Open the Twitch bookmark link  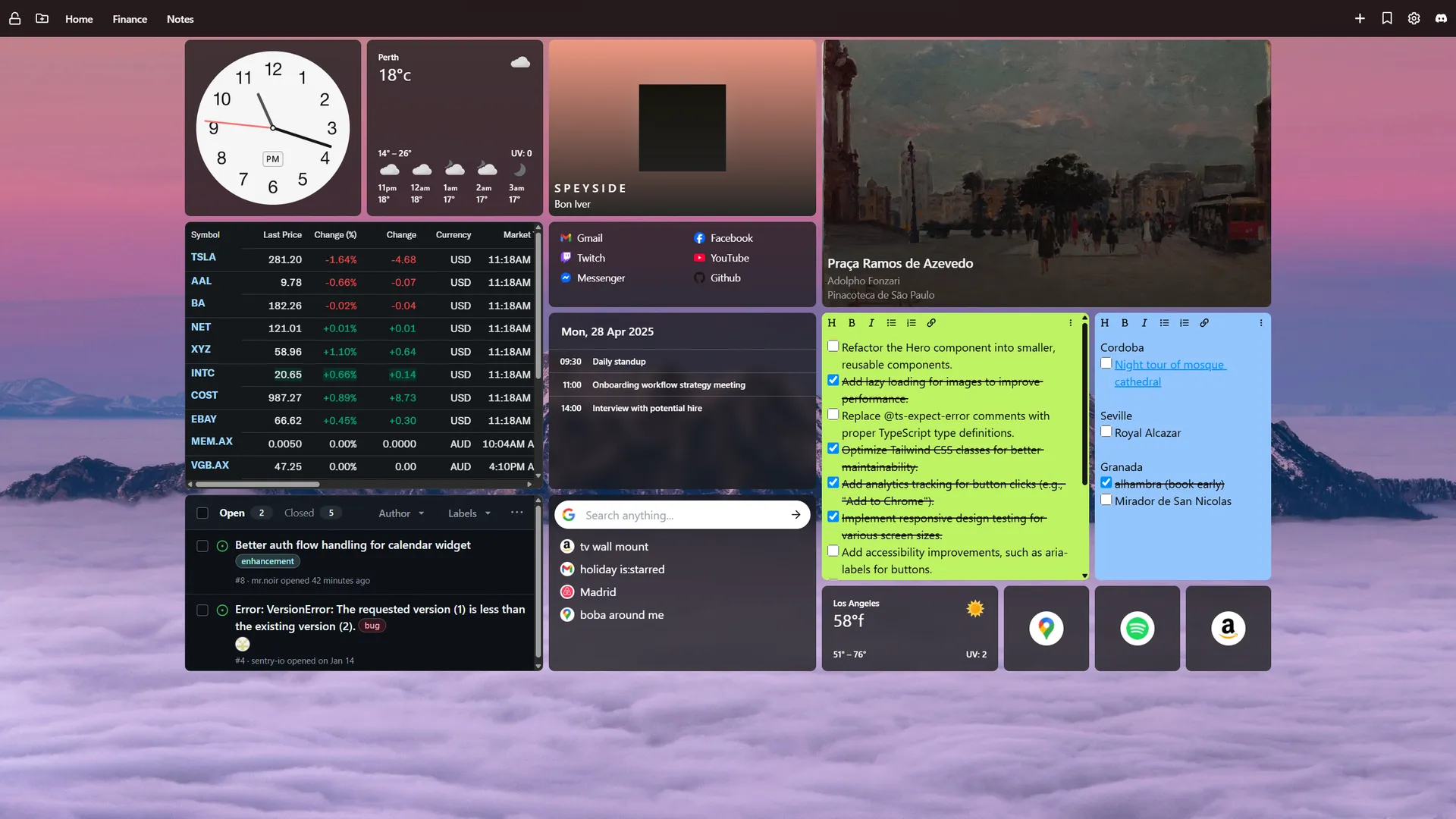(583, 258)
